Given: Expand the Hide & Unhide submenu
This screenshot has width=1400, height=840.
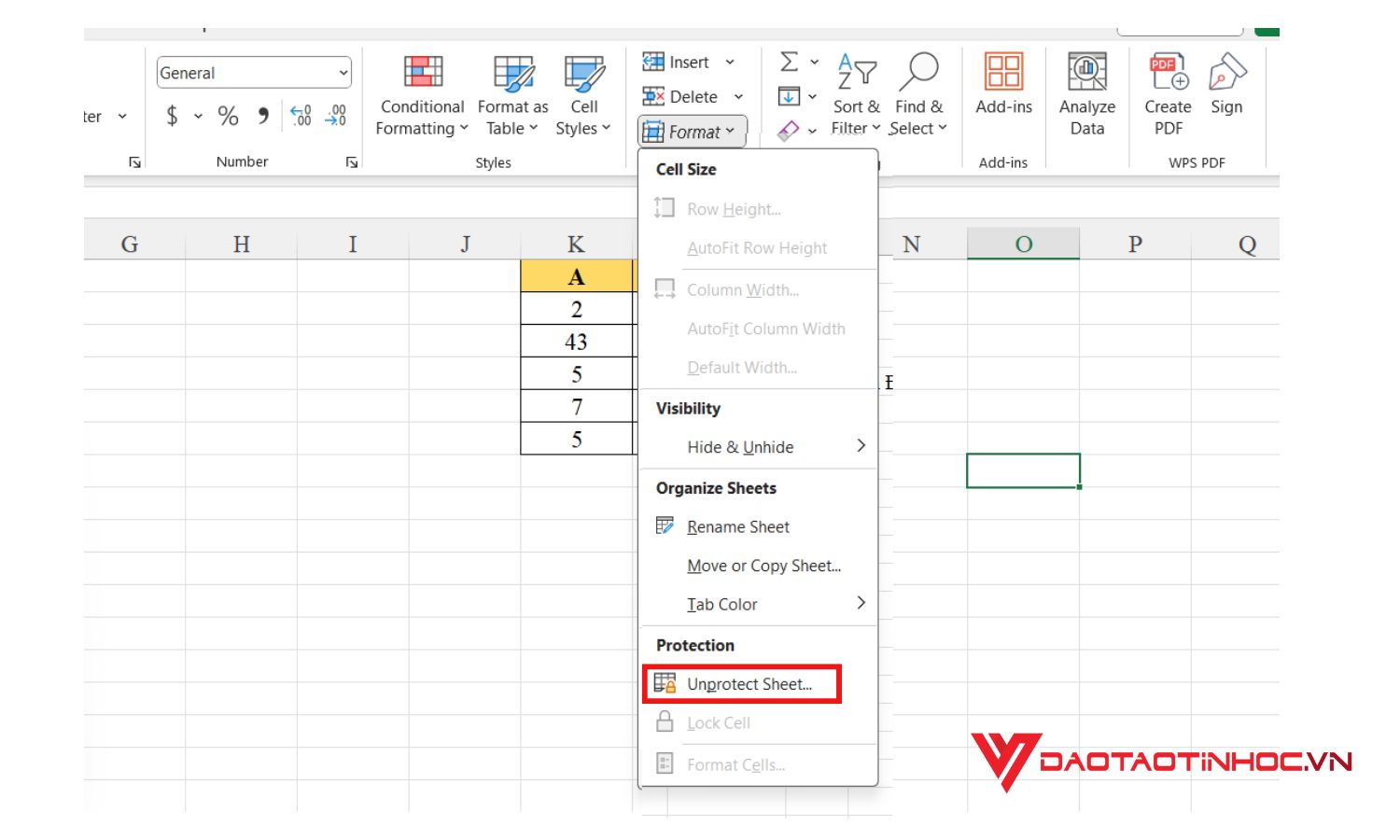Looking at the screenshot, I should pos(740,446).
